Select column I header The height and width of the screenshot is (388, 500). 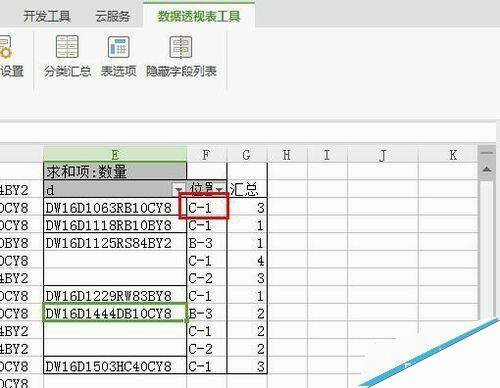(x=327, y=155)
